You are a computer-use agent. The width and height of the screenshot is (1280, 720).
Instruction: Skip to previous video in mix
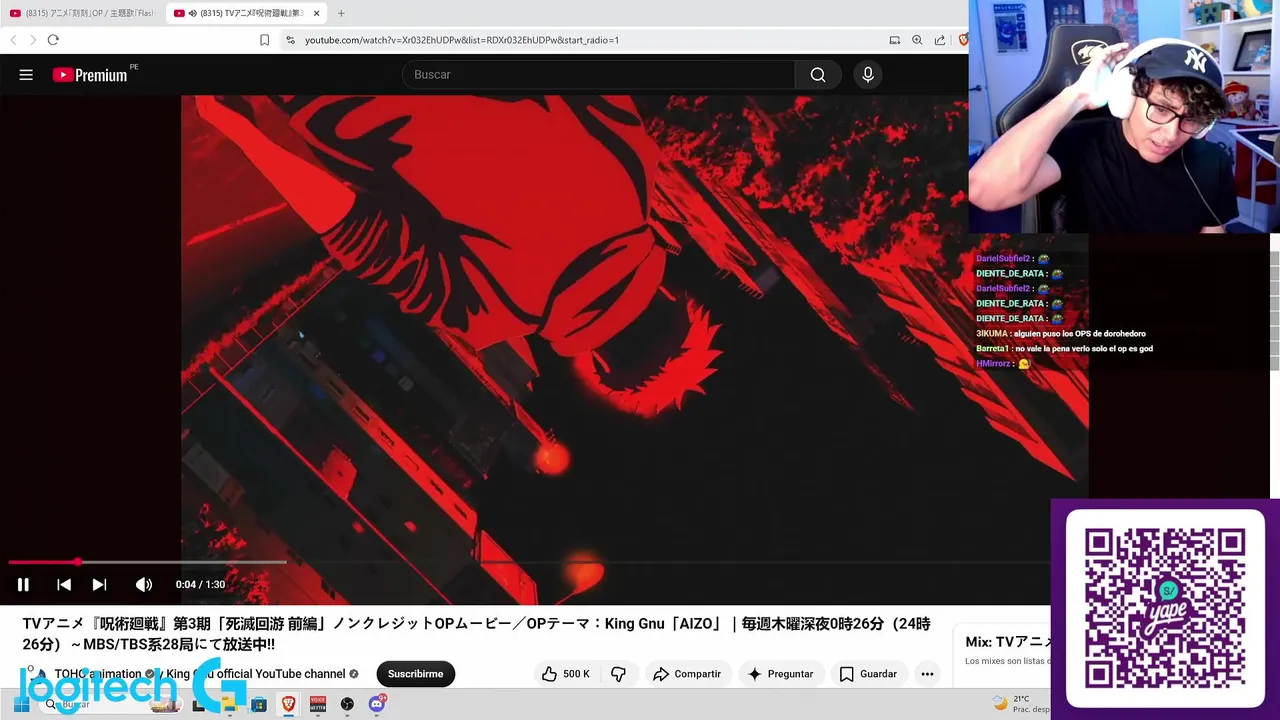point(64,585)
